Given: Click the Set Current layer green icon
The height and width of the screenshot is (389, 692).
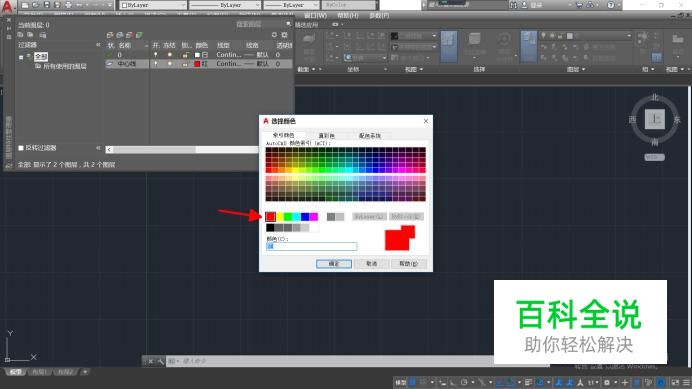Looking at the screenshot, I should click(x=139, y=35).
